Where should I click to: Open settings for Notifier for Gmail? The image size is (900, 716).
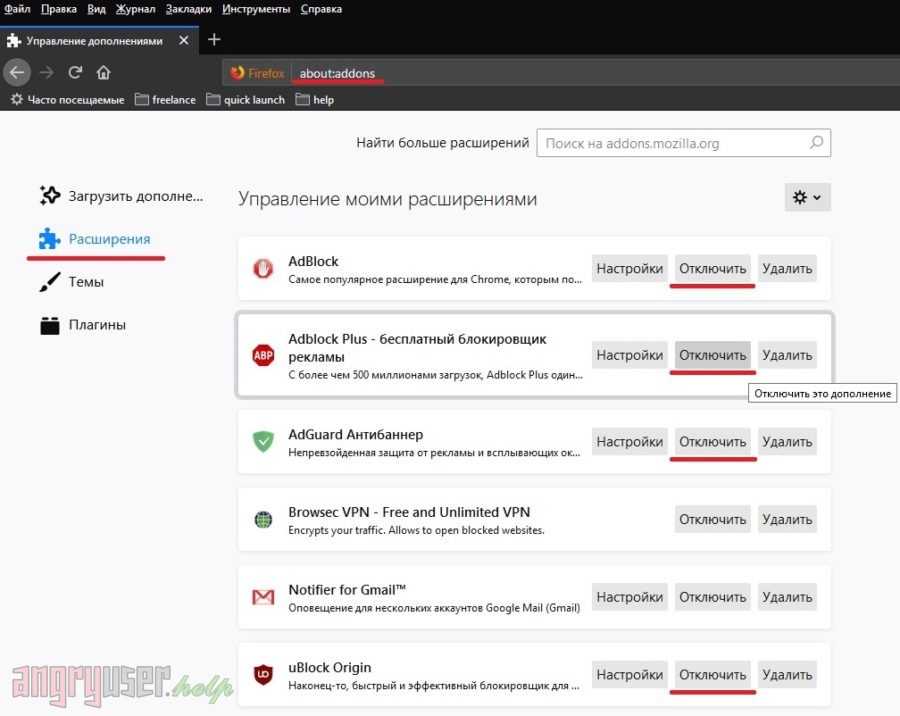[630, 597]
